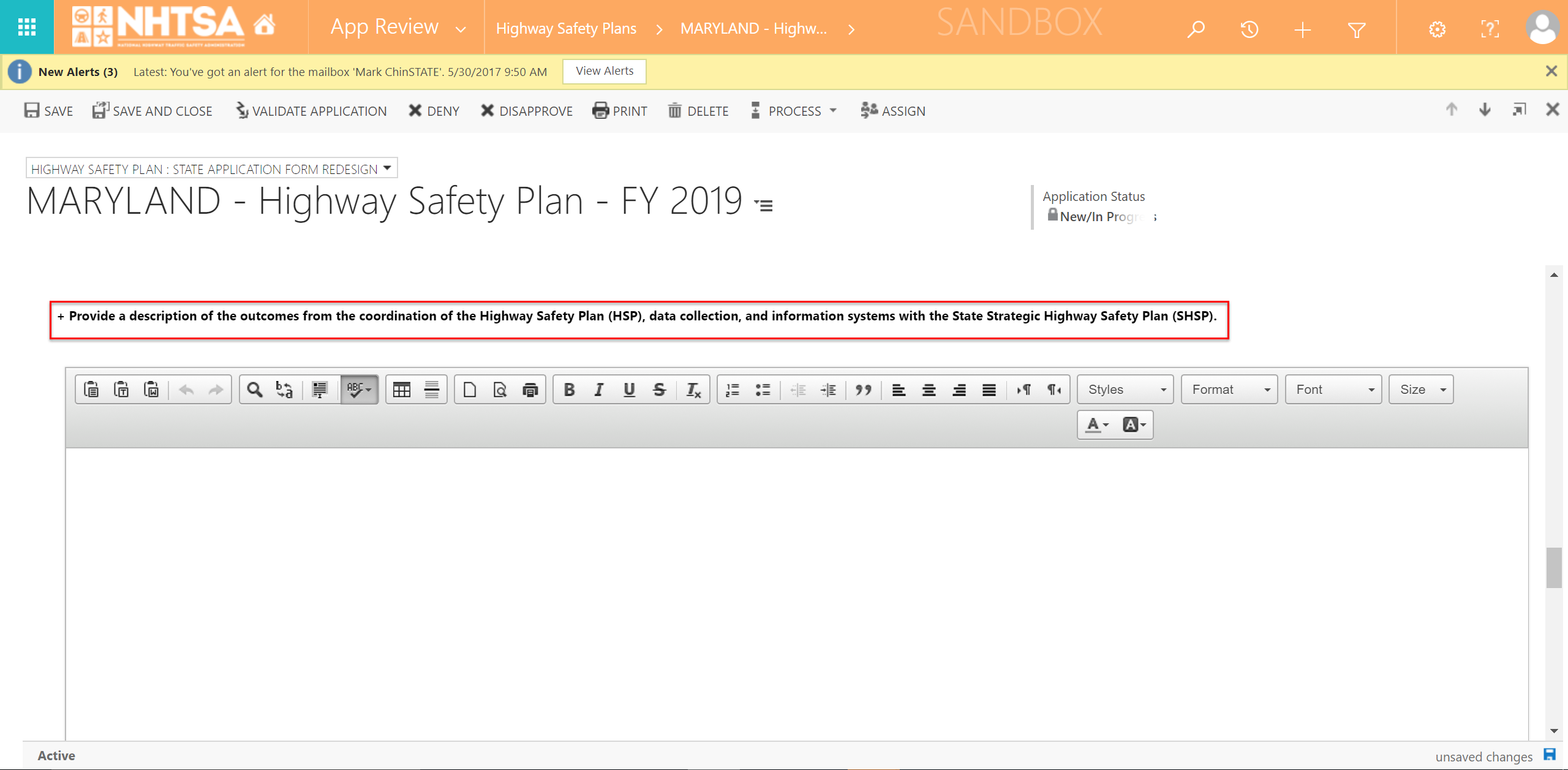Viewport: 1568px width, 770px height.
Task: Open the Font dropdown
Action: pos(1333,390)
